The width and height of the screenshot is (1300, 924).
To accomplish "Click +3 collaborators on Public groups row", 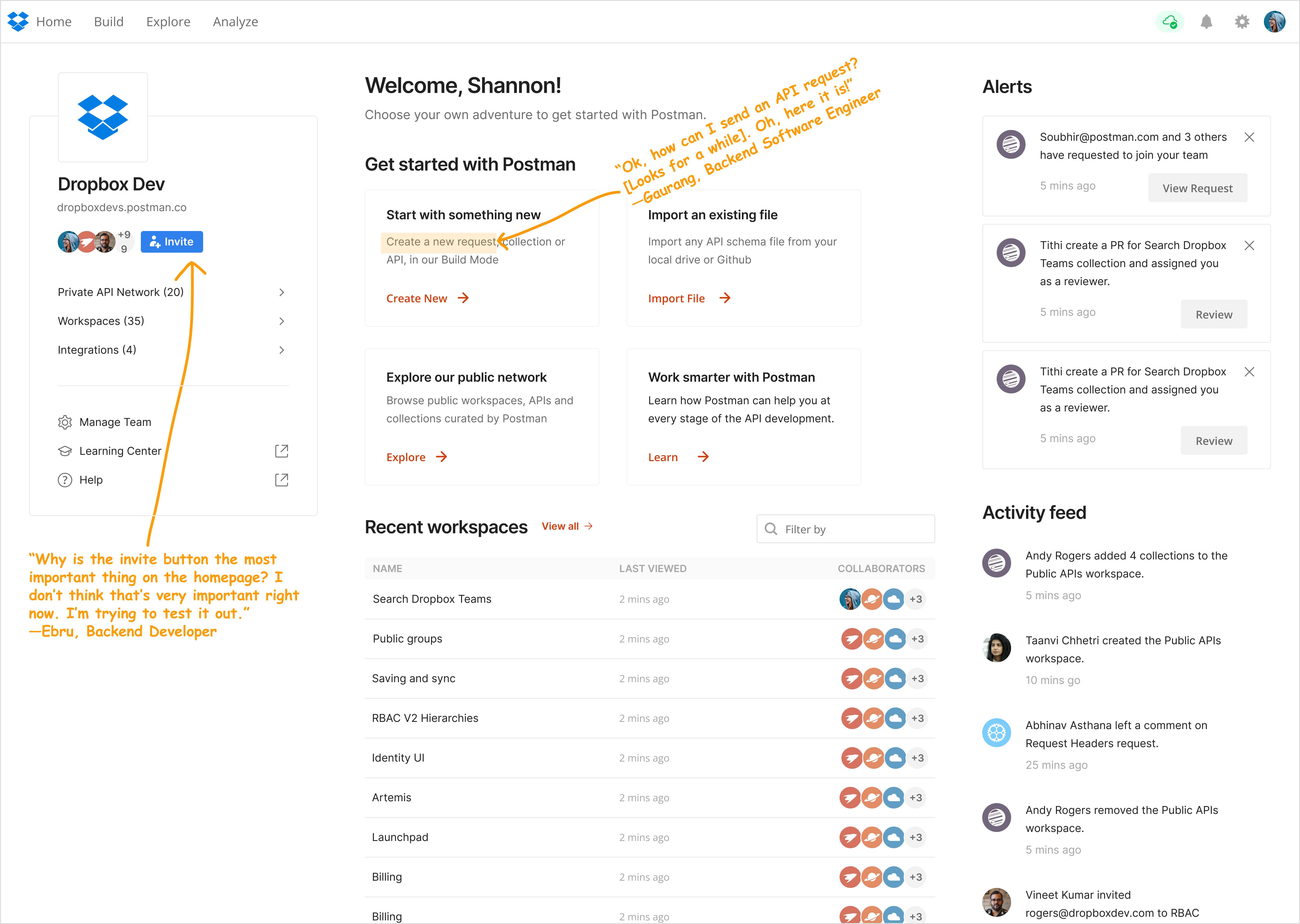I will [917, 639].
